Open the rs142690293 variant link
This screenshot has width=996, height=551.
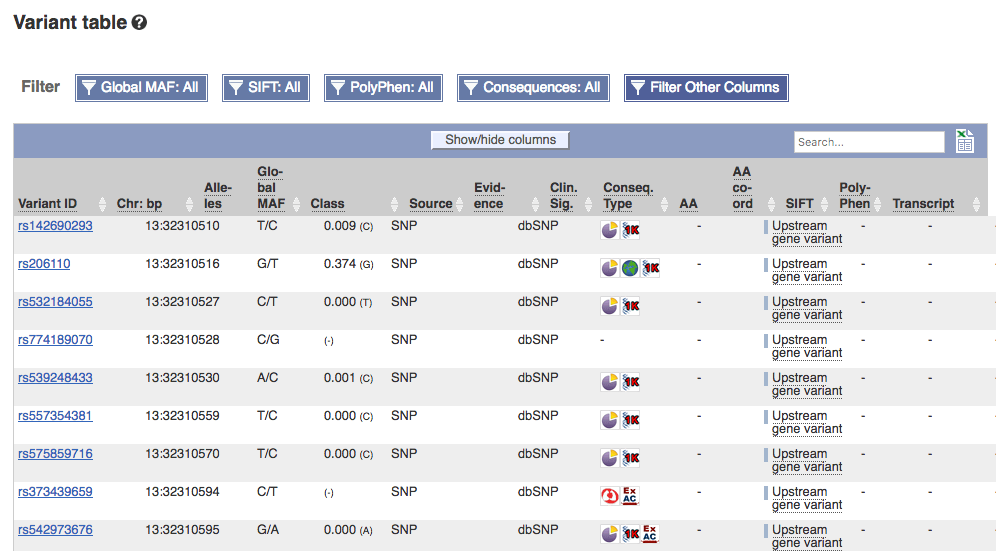point(55,226)
